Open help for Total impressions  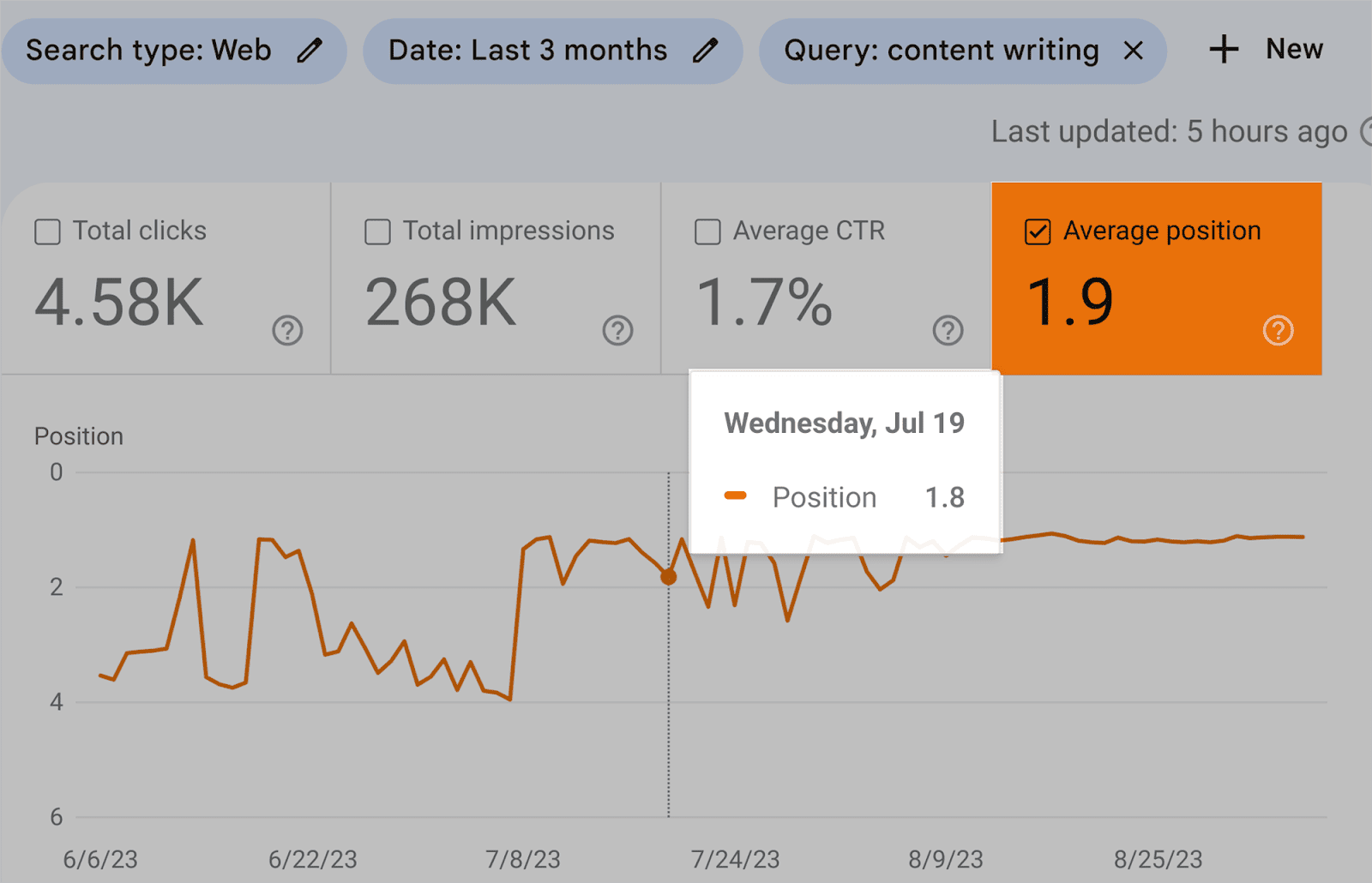pyautogui.click(x=617, y=330)
